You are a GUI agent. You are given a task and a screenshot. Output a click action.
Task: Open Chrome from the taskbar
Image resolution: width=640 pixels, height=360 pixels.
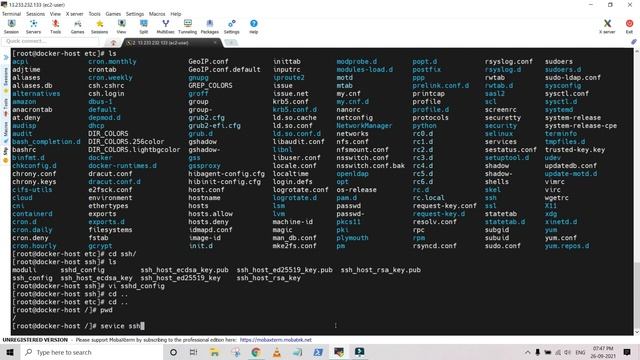(256, 352)
